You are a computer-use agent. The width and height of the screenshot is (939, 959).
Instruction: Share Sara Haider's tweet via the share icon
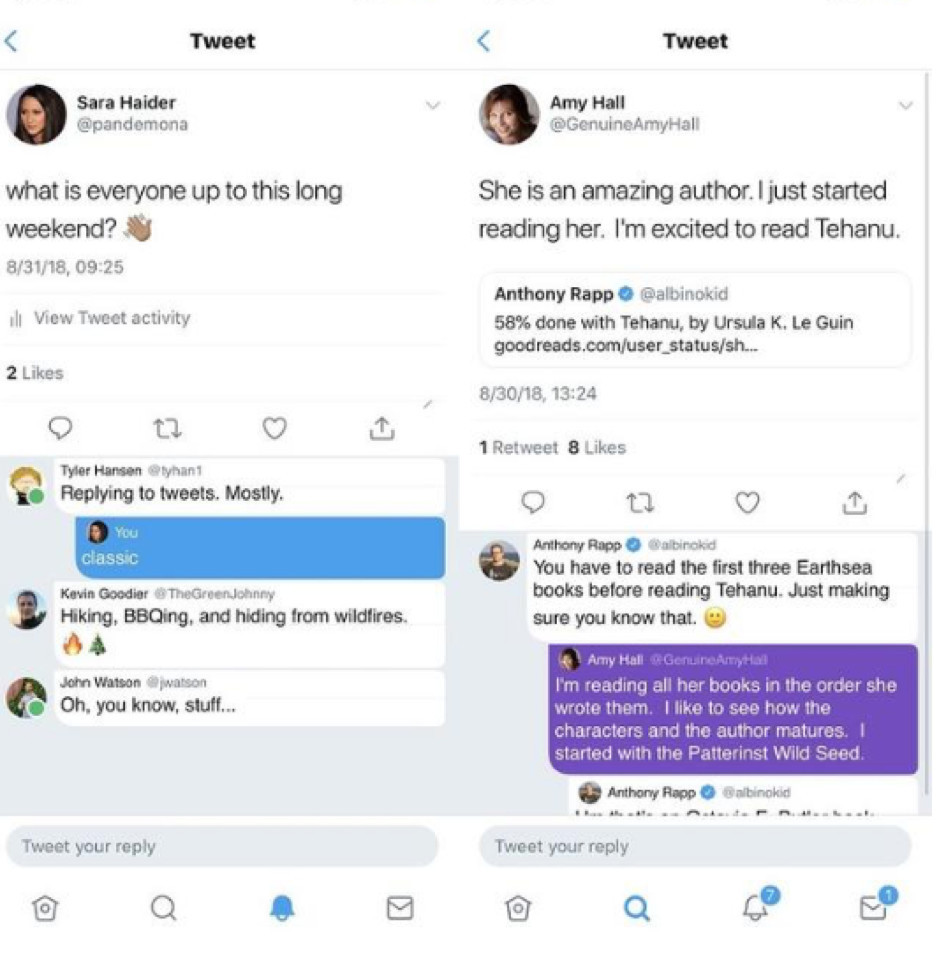pos(382,428)
